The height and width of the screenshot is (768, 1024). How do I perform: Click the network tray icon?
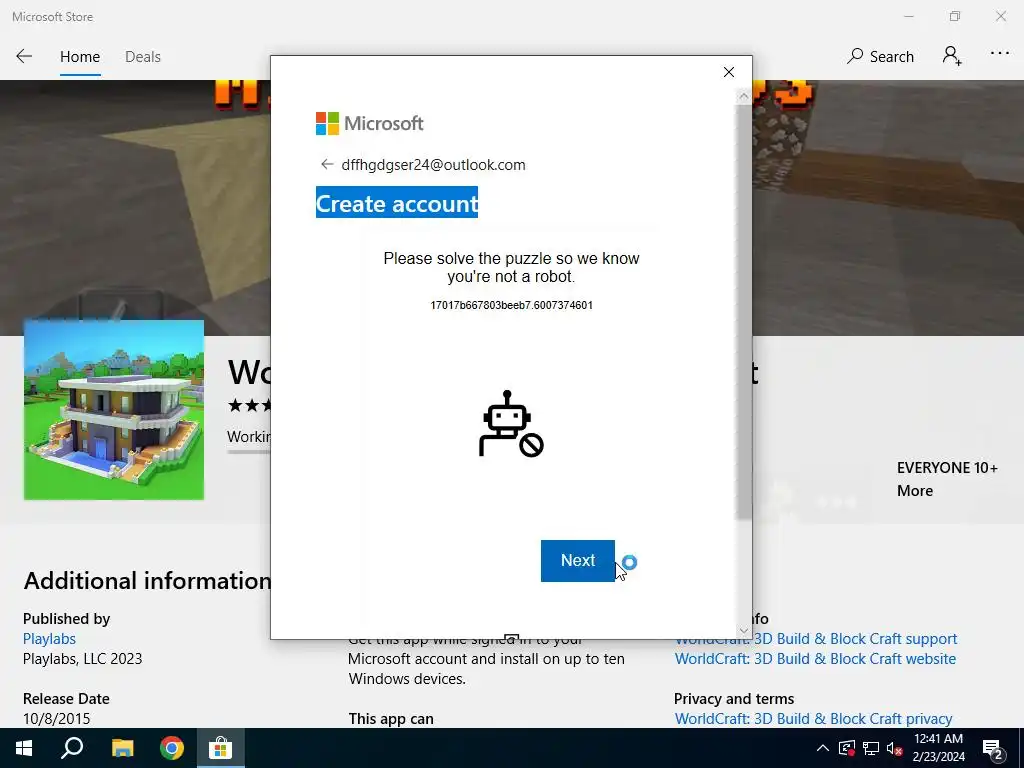click(x=871, y=748)
